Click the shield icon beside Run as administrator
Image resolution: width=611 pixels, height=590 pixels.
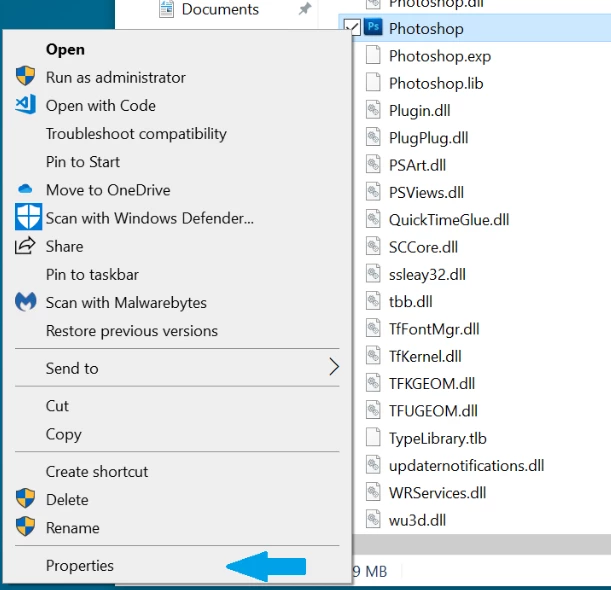(x=25, y=76)
